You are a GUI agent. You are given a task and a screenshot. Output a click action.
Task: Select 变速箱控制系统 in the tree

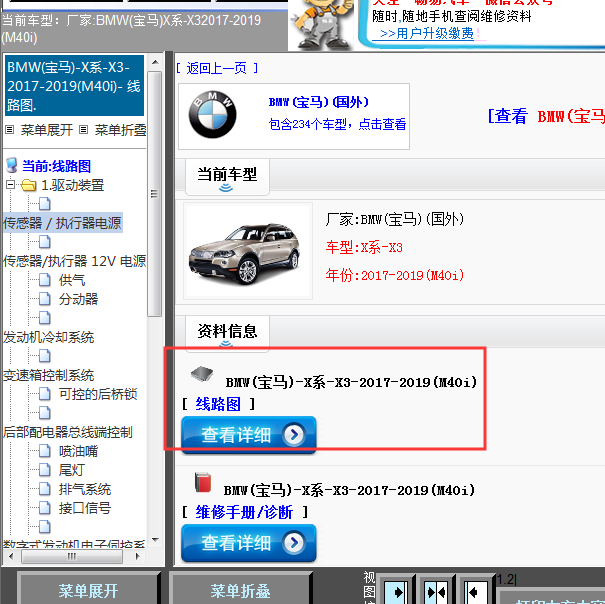(49, 375)
